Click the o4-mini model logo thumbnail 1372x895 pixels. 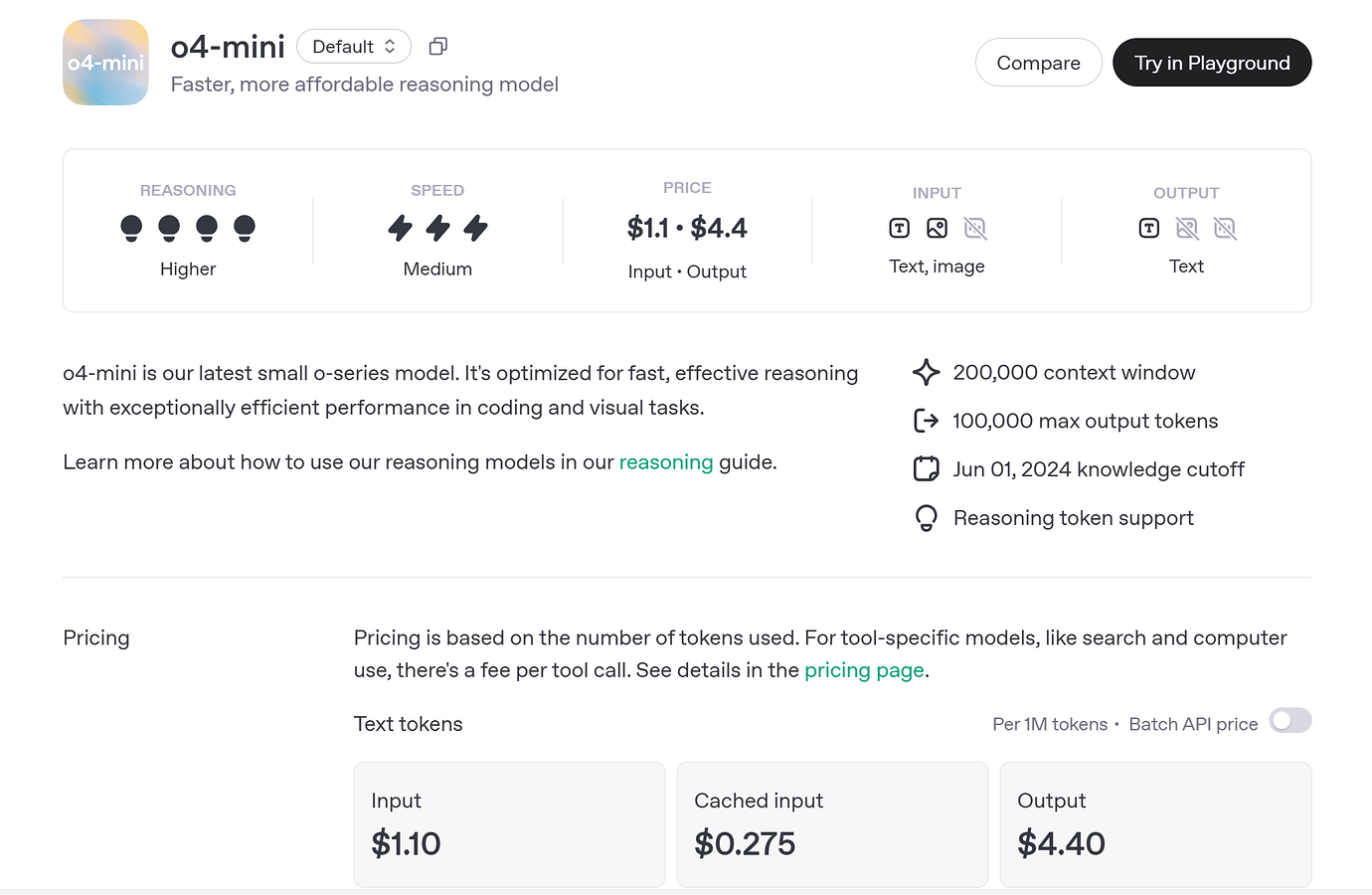point(105,63)
